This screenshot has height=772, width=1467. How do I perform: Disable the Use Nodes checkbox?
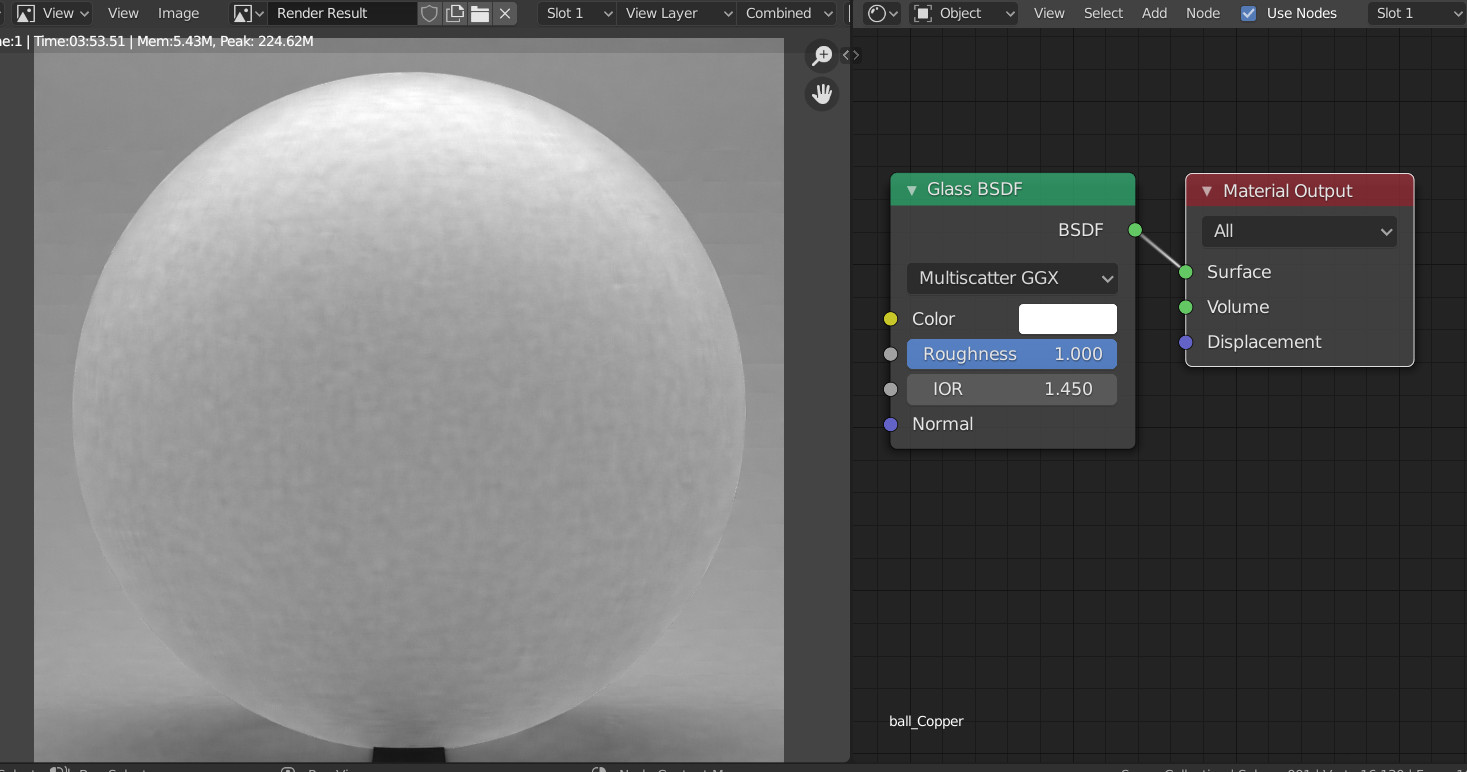[1248, 13]
